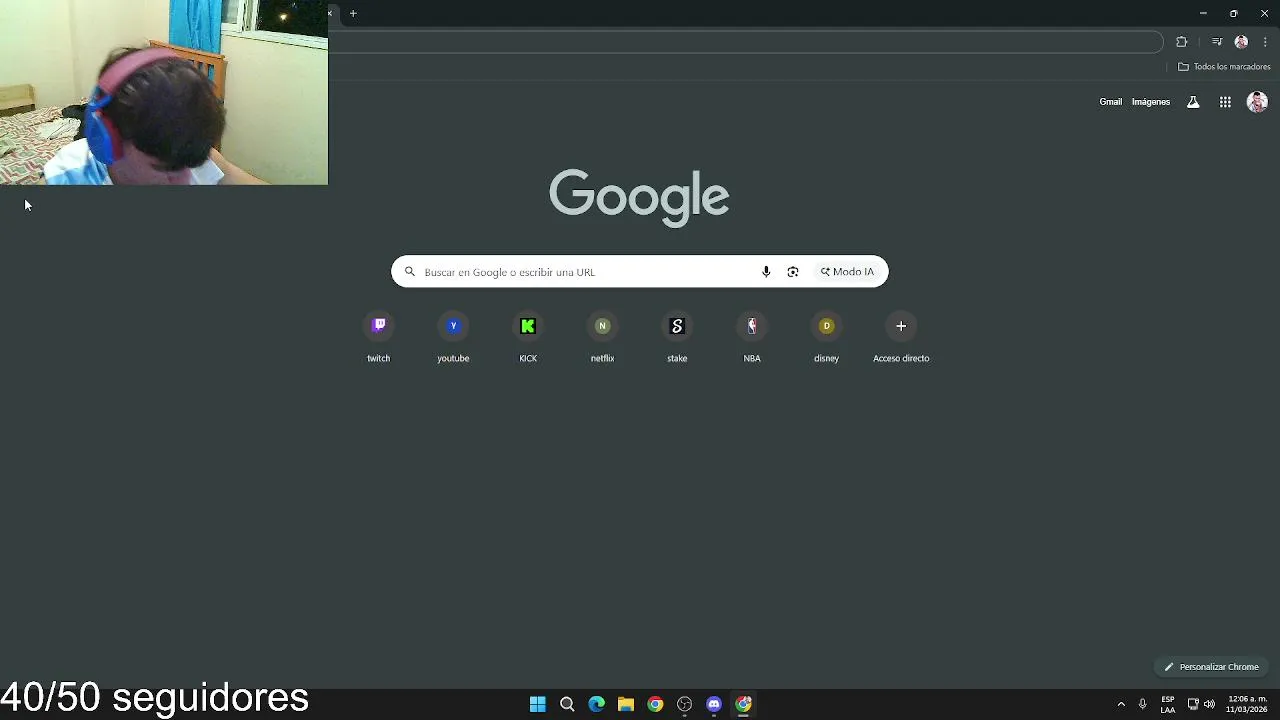1280x720 pixels.
Task: Launch Microsoft Edge from taskbar
Action: (597, 704)
